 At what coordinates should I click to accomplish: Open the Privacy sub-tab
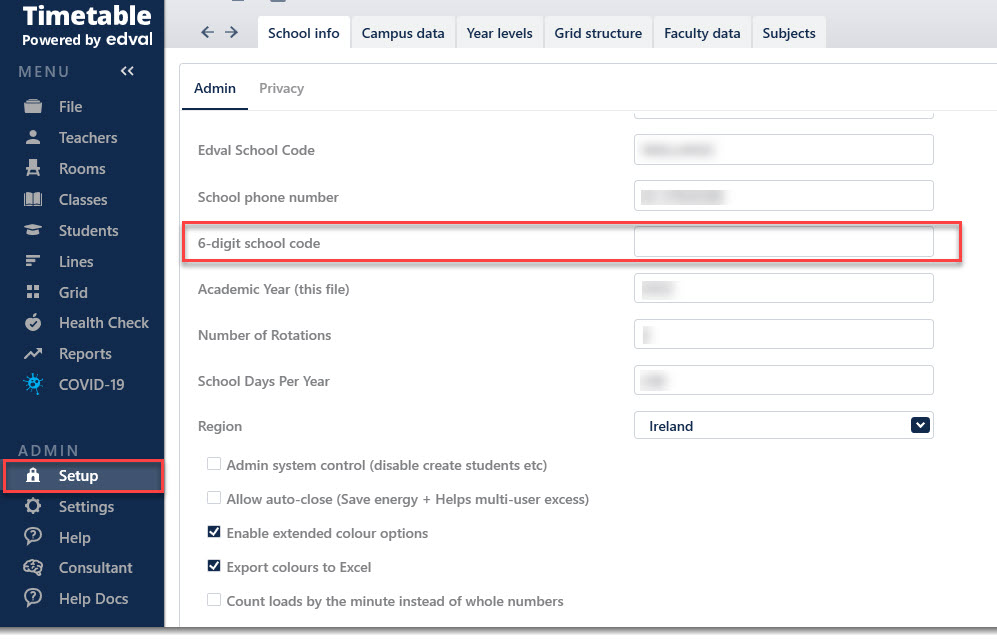[282, 88]
